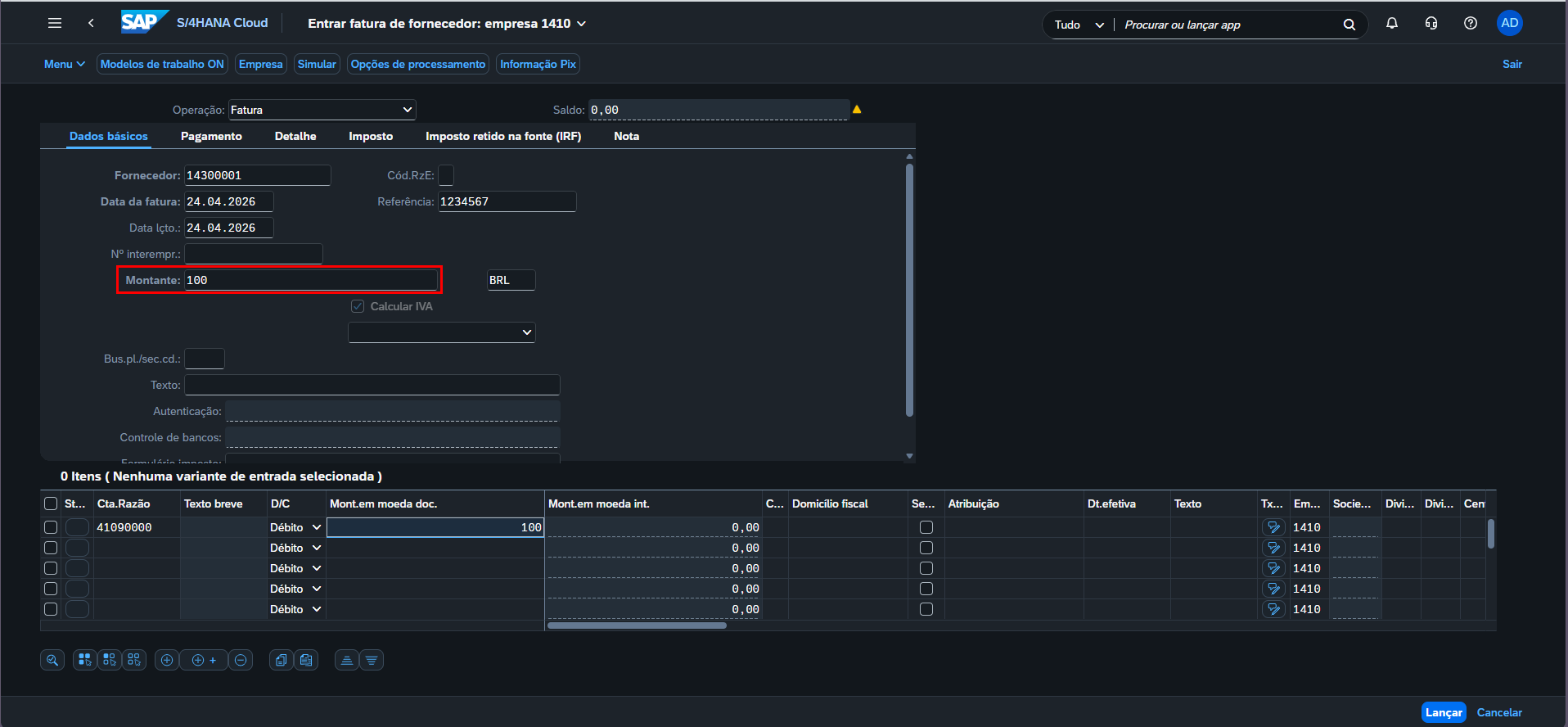This screenshot has height=727, width=1568.
Task: Click the select all rows icon
Action: tap(85, 660)
